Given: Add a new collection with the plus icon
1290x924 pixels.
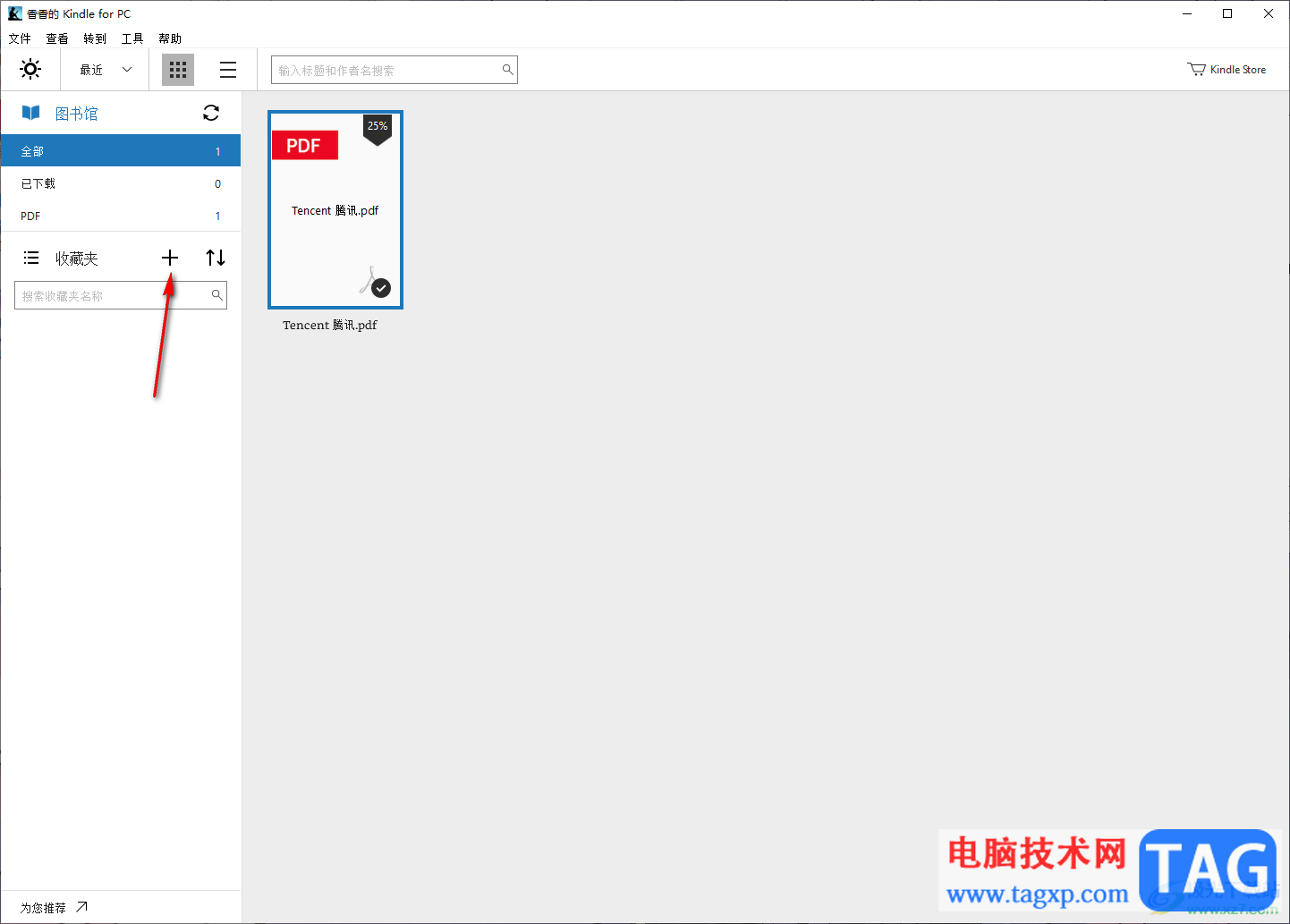Looking at the screenshot, I should (x=170, y=258).
